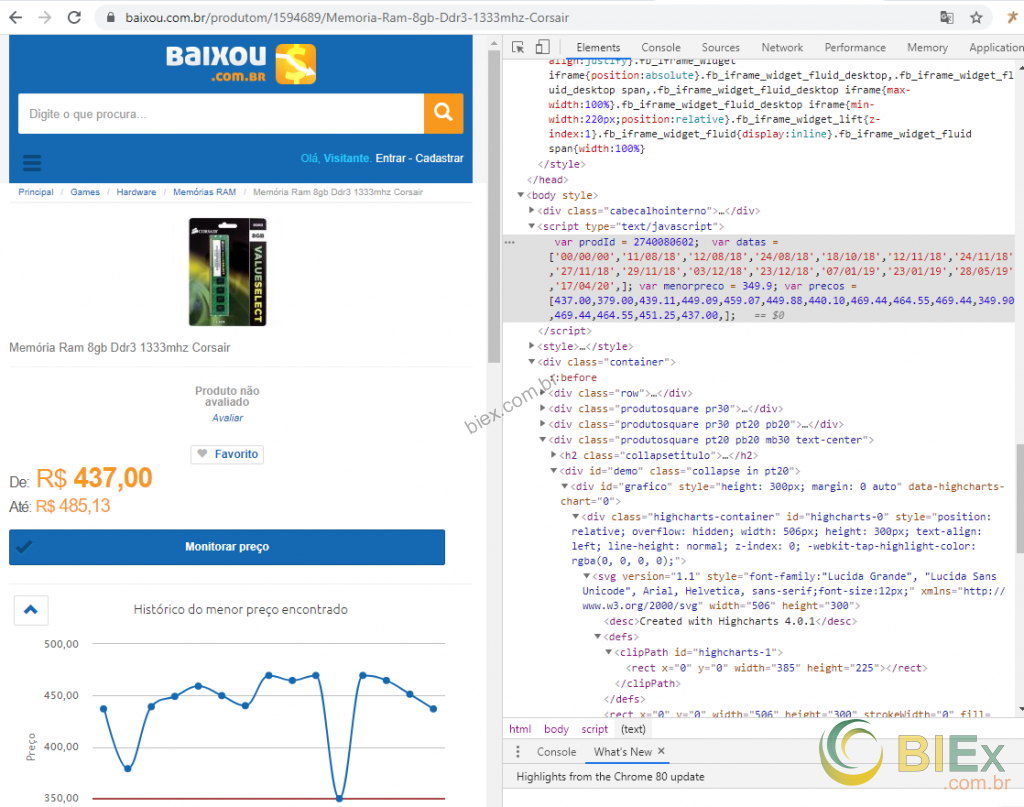Expand the h2 collapsetitulo node
The width and height of the screenshot is (1024, 807).
point(554,455)
